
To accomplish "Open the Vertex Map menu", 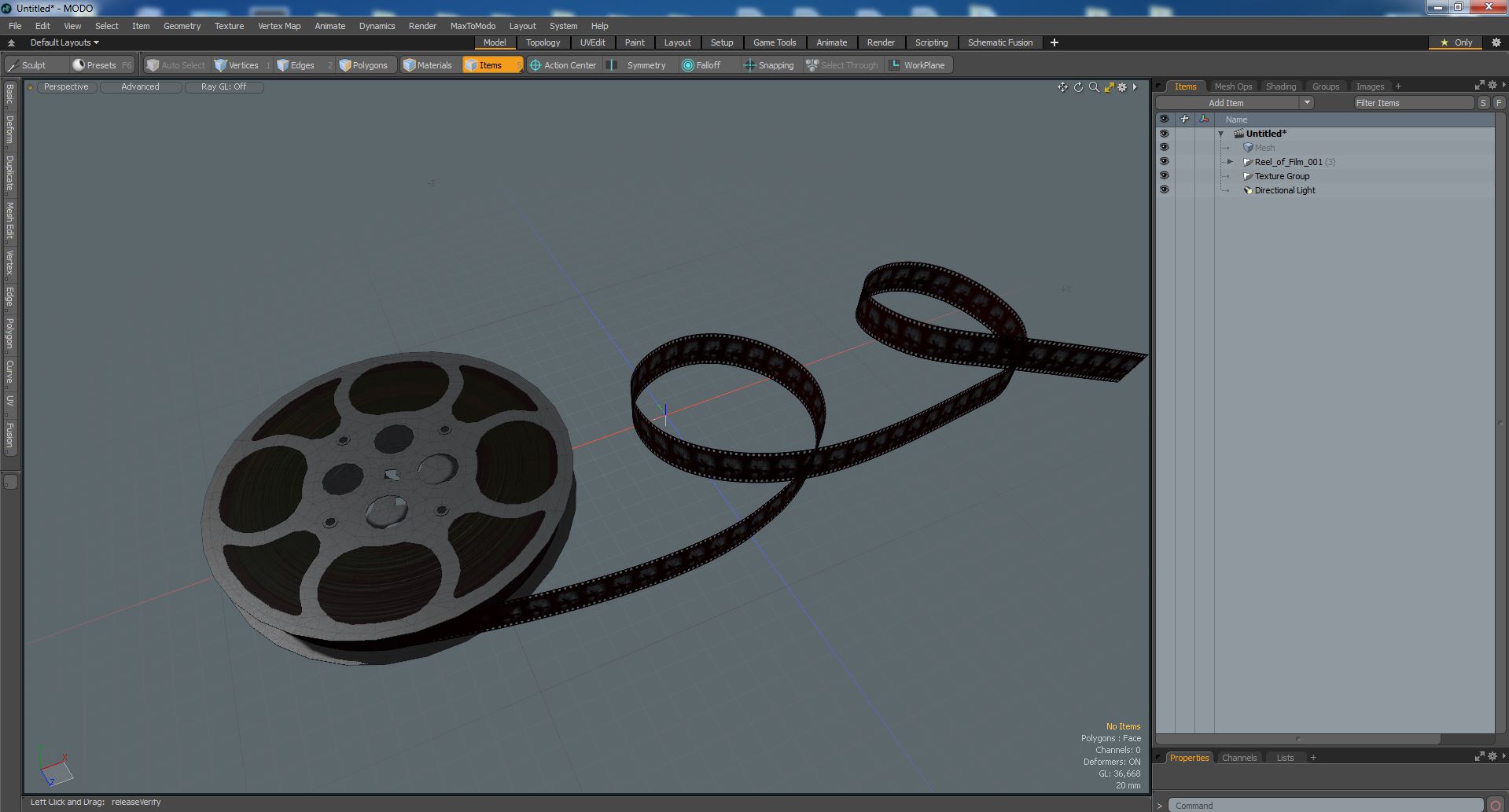I will click(279, 26).
